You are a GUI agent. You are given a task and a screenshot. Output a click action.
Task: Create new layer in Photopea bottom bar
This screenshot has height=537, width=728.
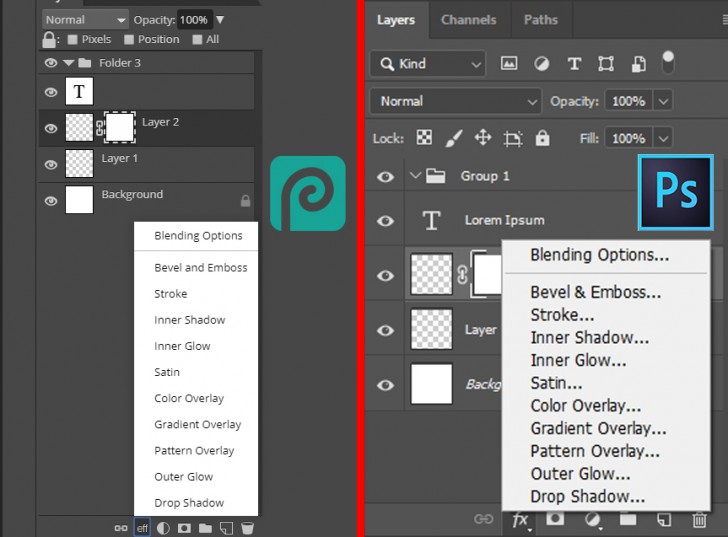pos(226,528)
